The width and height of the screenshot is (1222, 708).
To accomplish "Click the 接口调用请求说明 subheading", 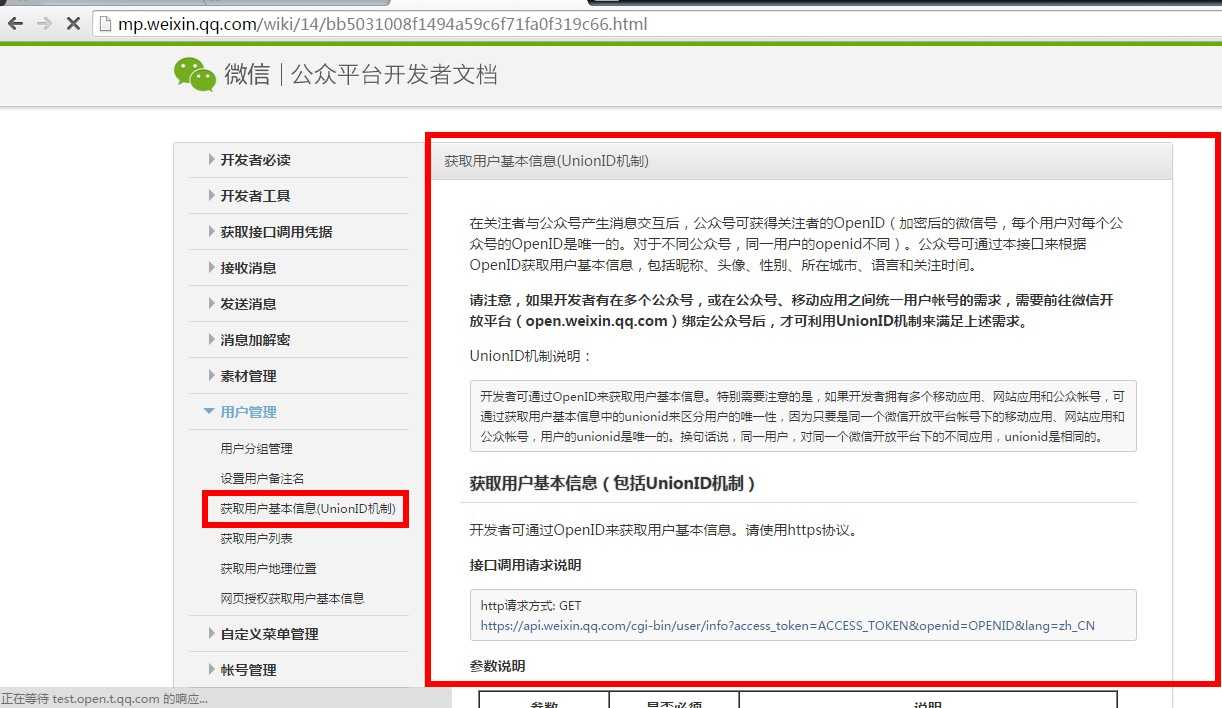I will pyautogui.click(x=525, y=565).
